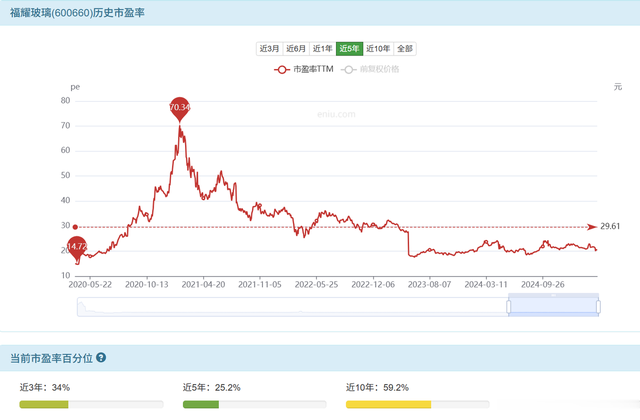640x420 pixels.
Task: Select the 近6月 time range tab
Action: (x=296, y=49)
